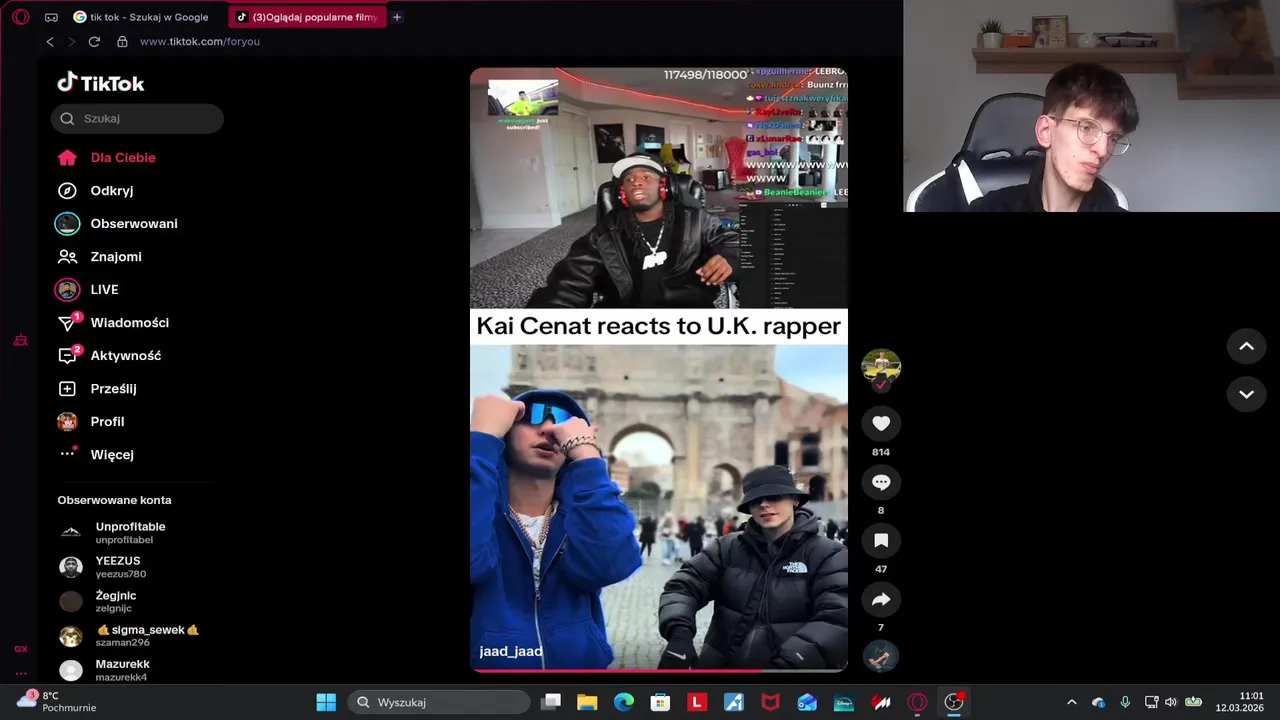
Task: Focus the address bar showing www.tiktok.com/foryou
Action: [200, 42]
